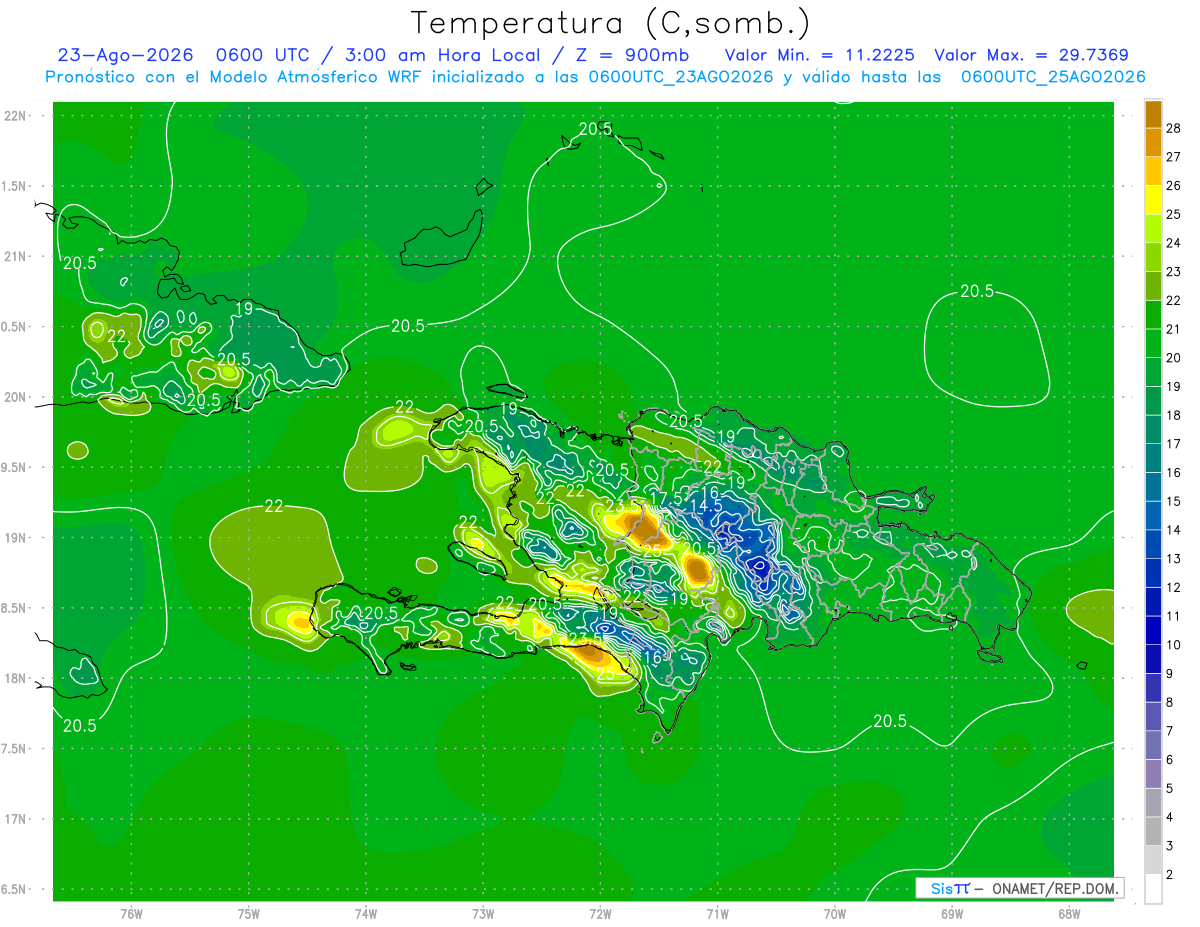This screenshot has width=1200, height=927.
Task: Click the "18N" latitude label
Action: pyautogui.click(x=15, y=678)
